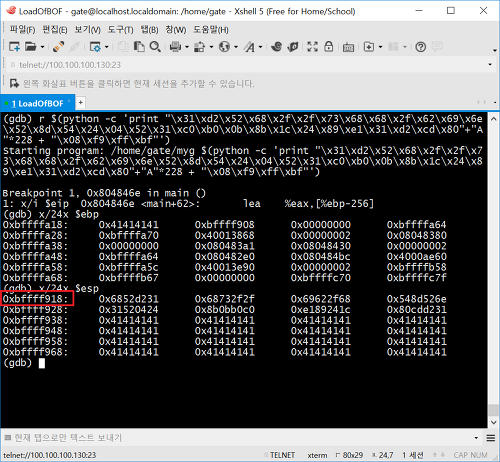This screenshot has height=462, width=500.
Task: Click the Disconnect plug icon
Action: pyautogui.click(x=59, y=47)
